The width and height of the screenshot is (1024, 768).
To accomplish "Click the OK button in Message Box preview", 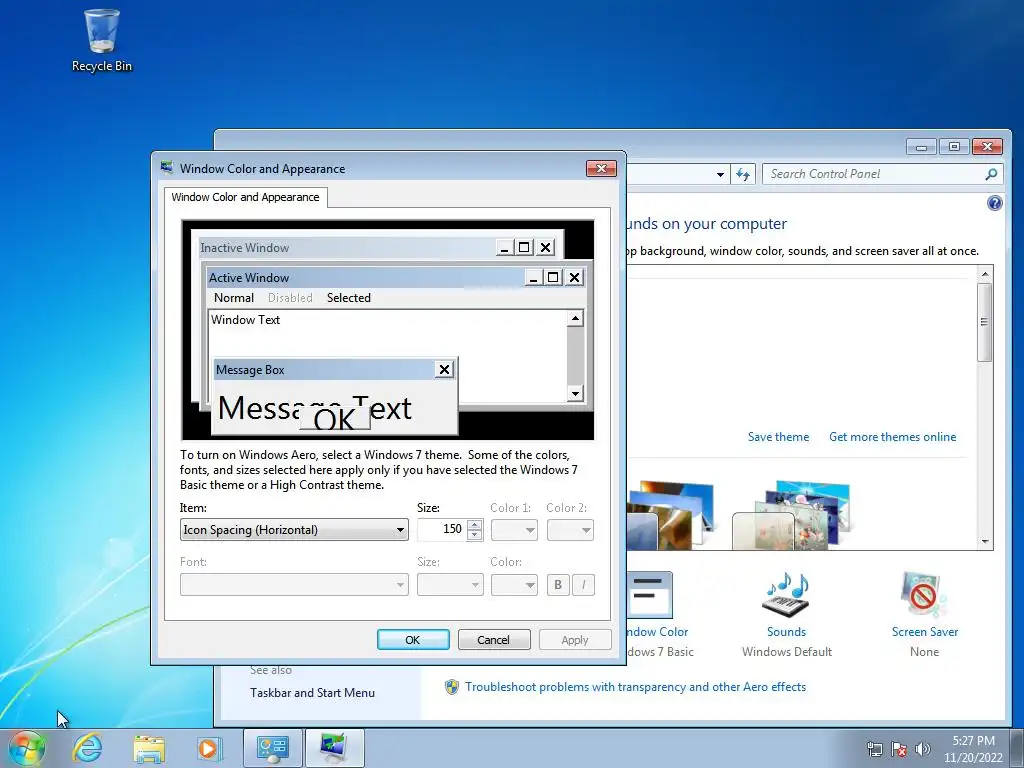I will [x=334, y=419].
